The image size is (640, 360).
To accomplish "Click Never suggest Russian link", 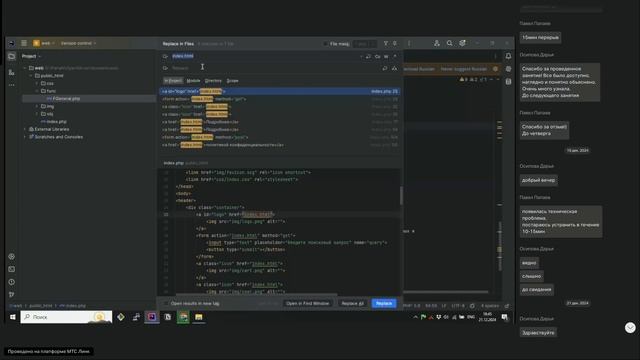I will (464, 69).
